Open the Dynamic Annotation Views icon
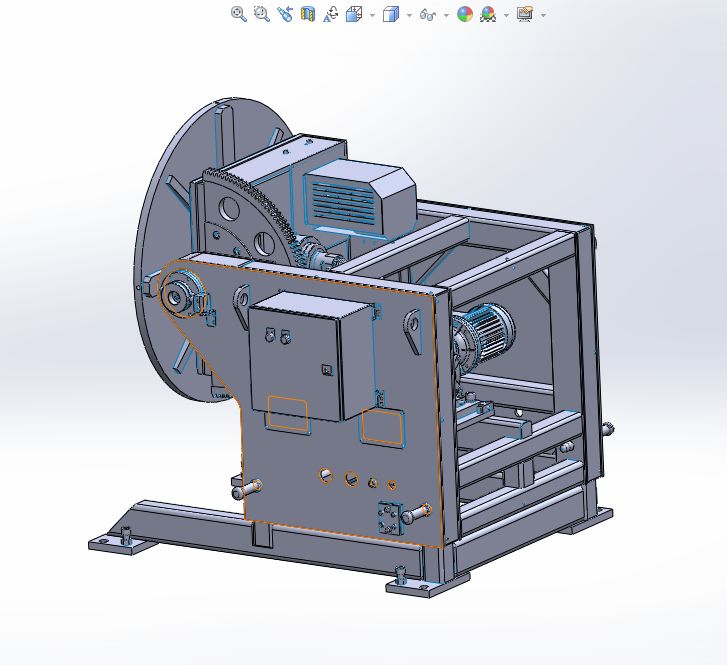727x665 pixels. [x=331, y=14]
